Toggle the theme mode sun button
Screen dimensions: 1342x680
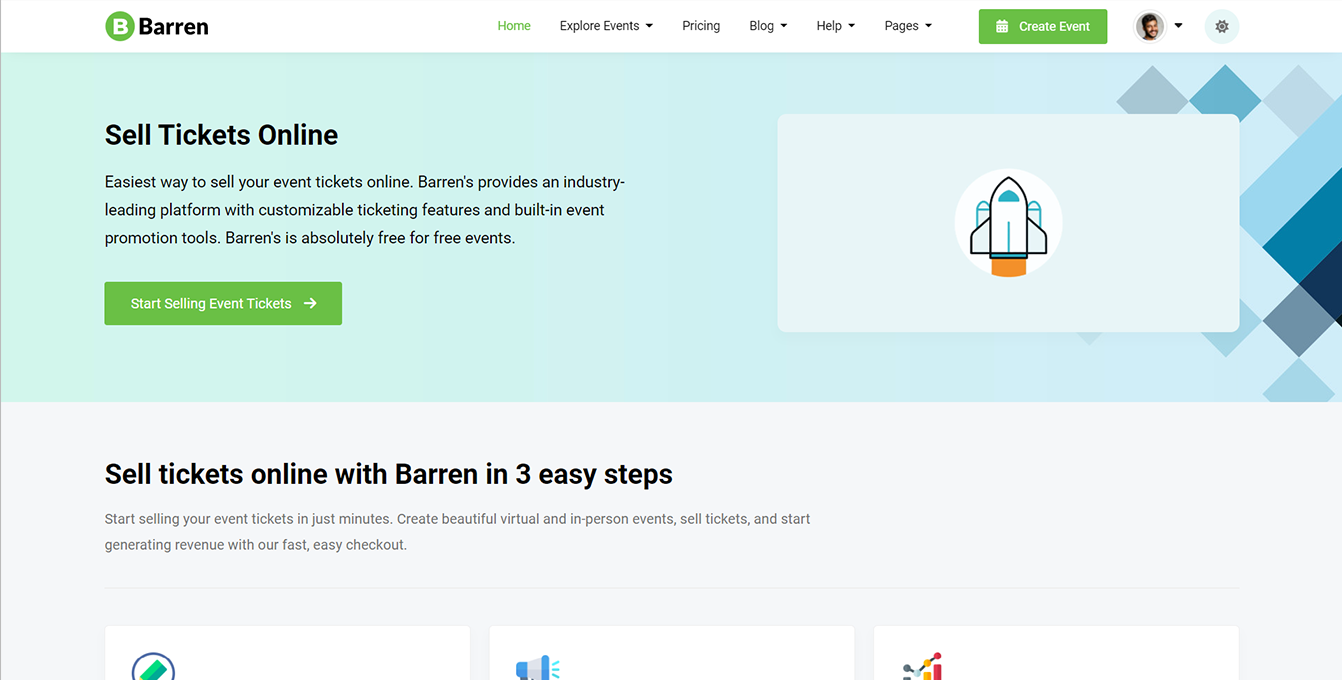pos(1221,27)
